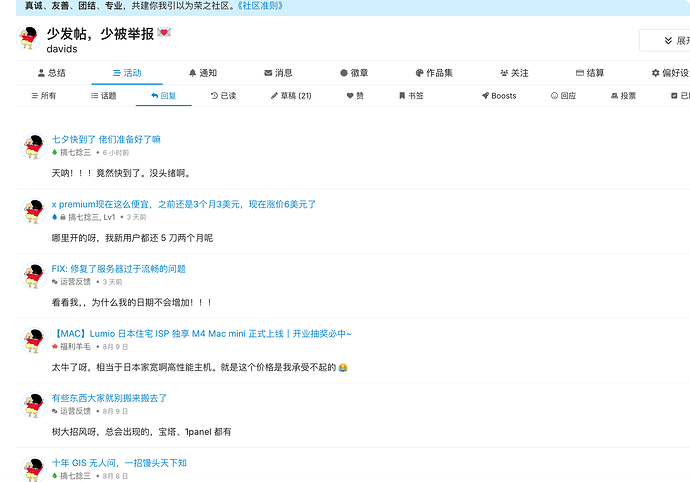Click the bookmark icon beside 书签
This screenshot has width=690, height=482.
pos(402,96)
